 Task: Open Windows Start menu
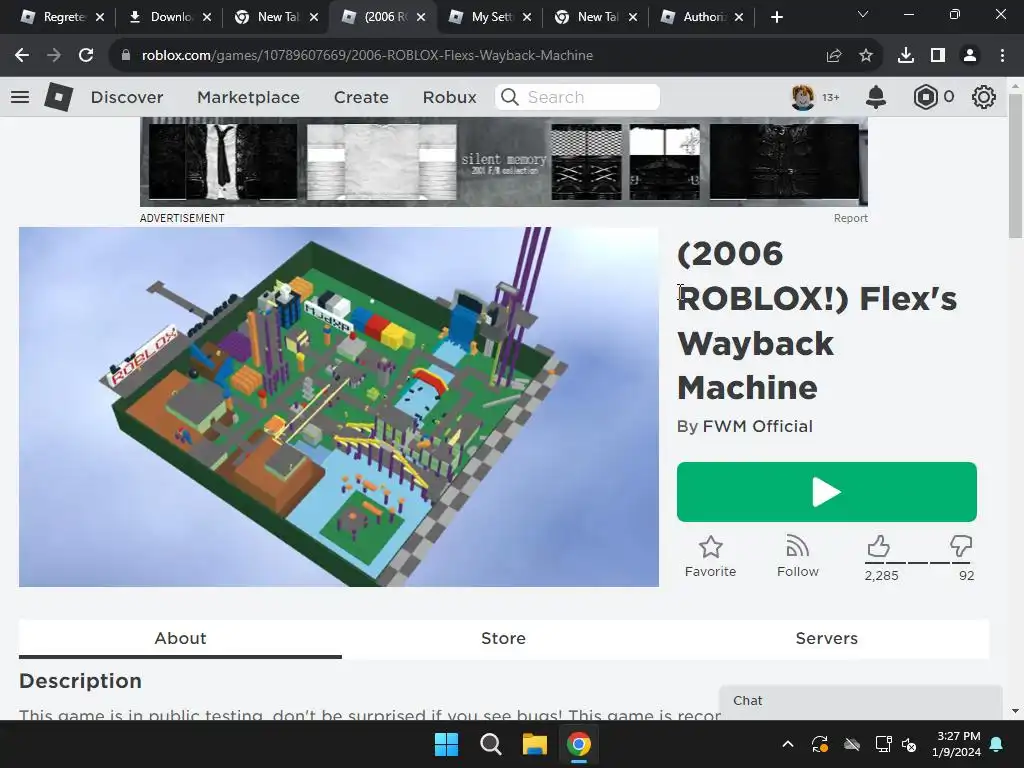[x=447, y=744]
